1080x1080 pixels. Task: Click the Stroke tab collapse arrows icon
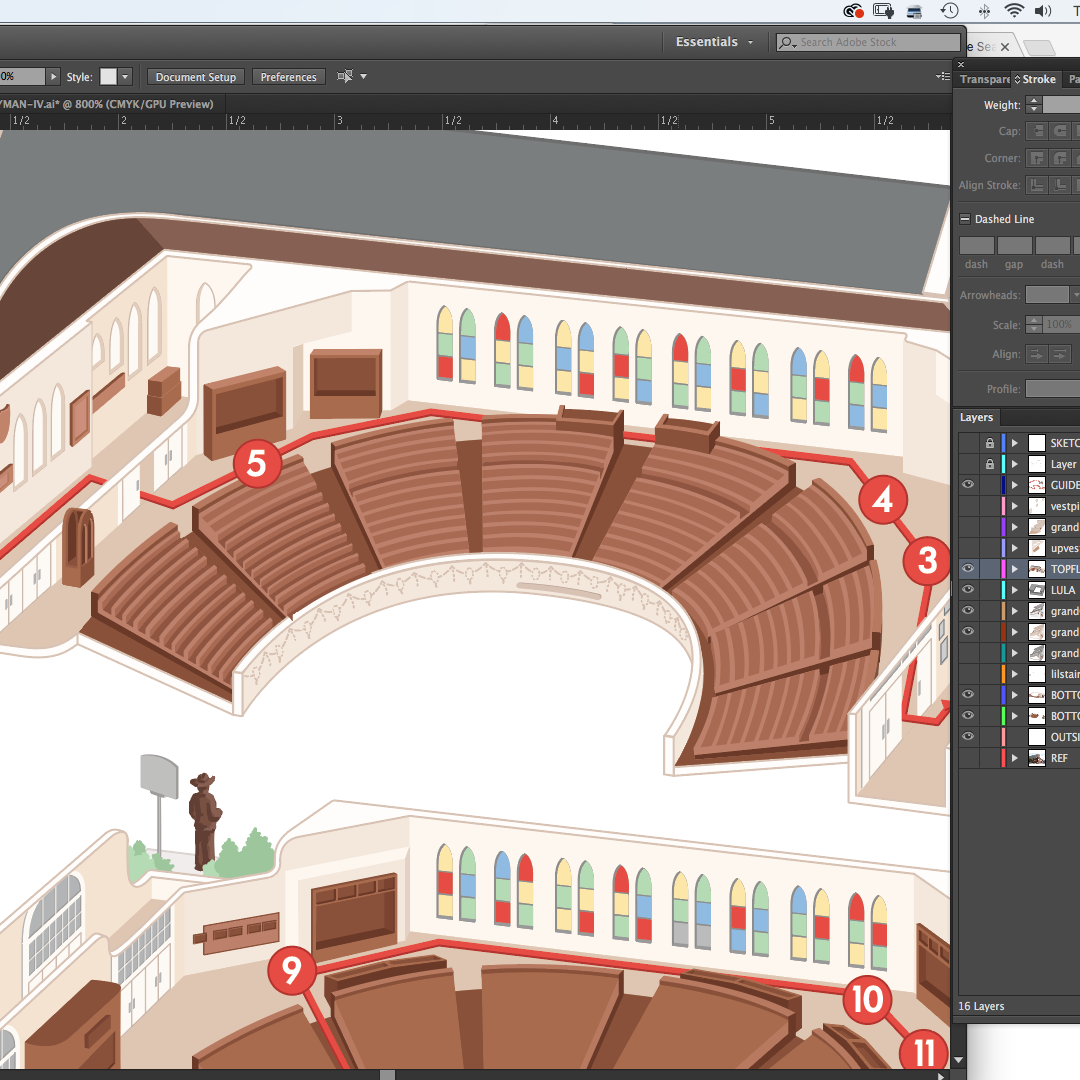click(1017, 80)
